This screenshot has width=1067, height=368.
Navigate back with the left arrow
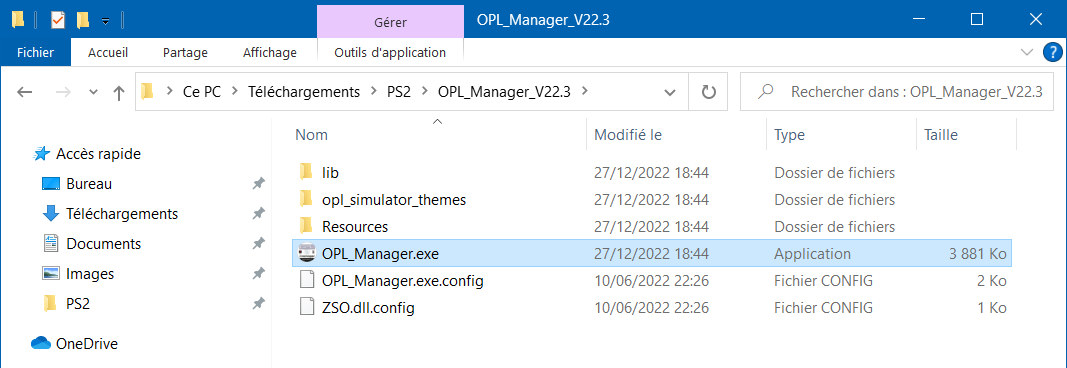[24, 93]
